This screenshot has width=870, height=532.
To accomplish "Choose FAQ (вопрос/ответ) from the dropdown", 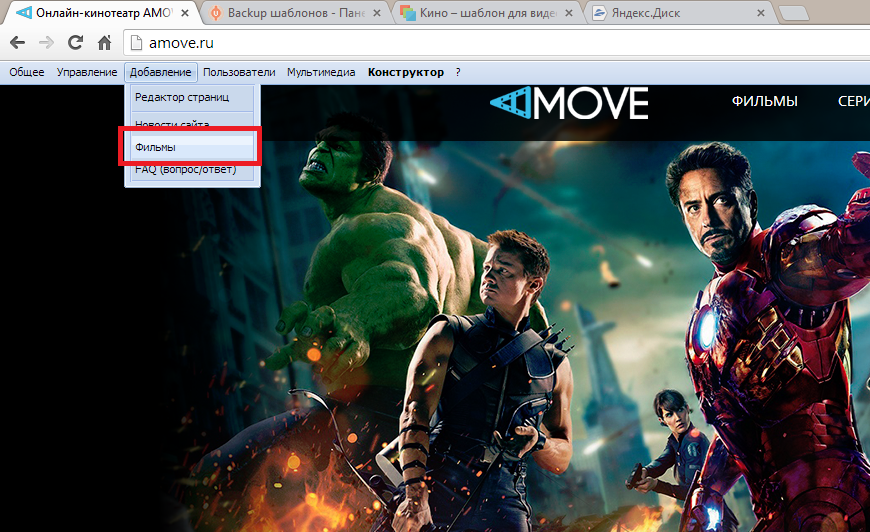I will [x=192, y=170].
